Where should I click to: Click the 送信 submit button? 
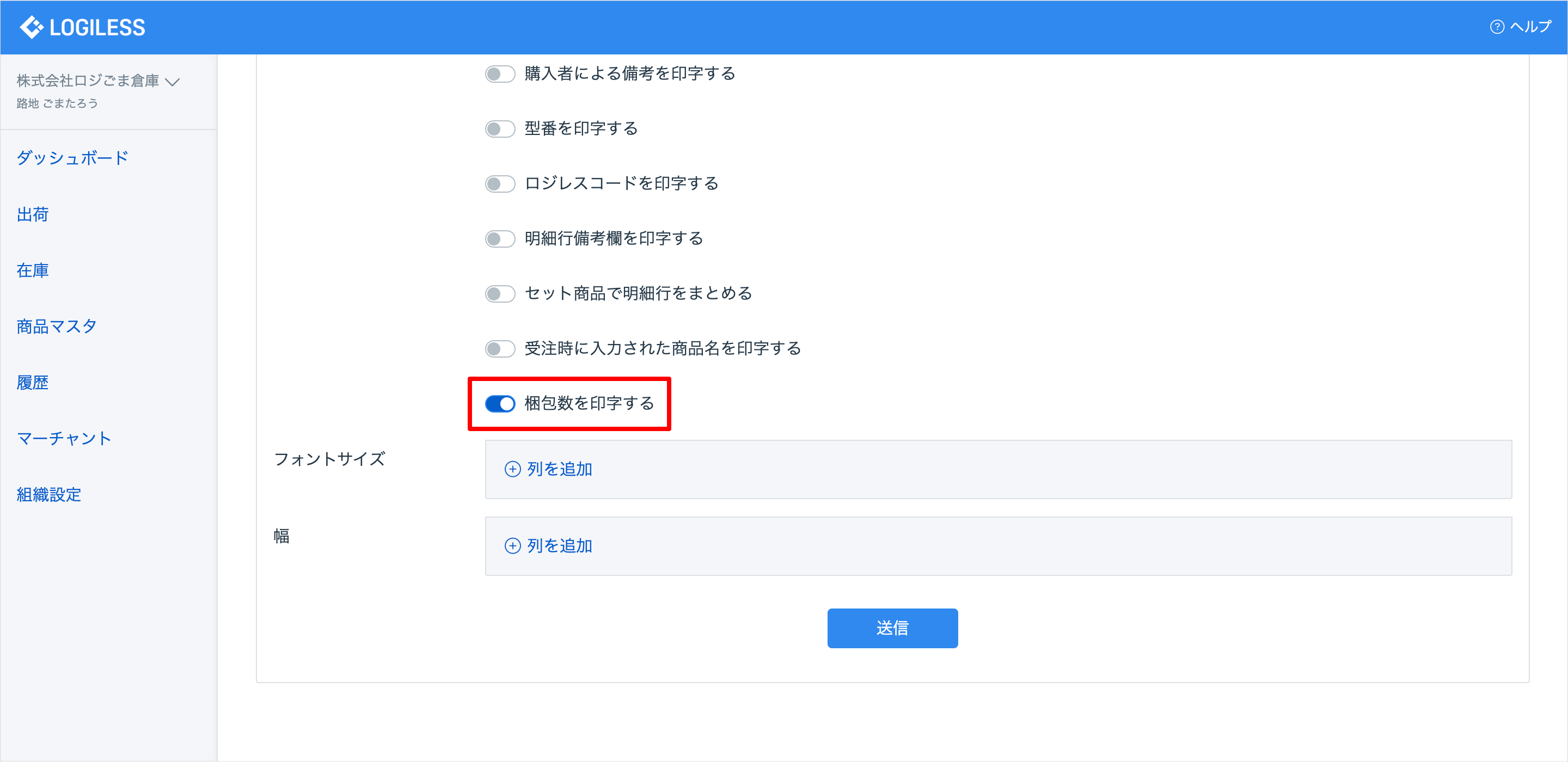(x=892, y=628)
